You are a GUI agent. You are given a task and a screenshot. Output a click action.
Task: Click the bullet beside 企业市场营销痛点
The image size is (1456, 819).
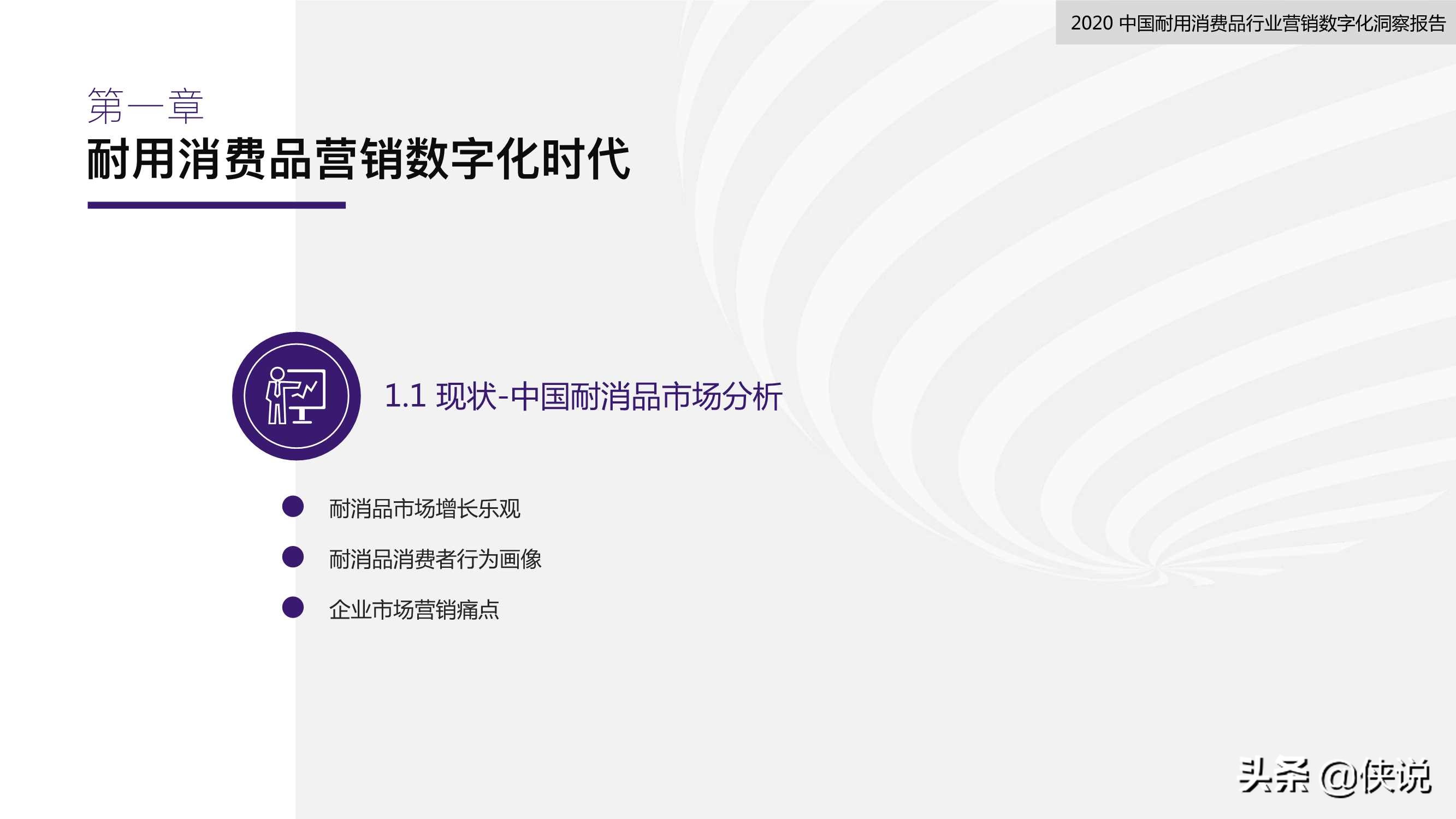(293, 608)
